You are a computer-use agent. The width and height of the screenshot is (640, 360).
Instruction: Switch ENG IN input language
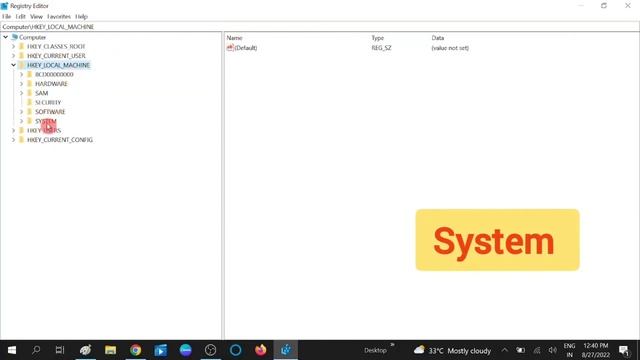(569, 350)
